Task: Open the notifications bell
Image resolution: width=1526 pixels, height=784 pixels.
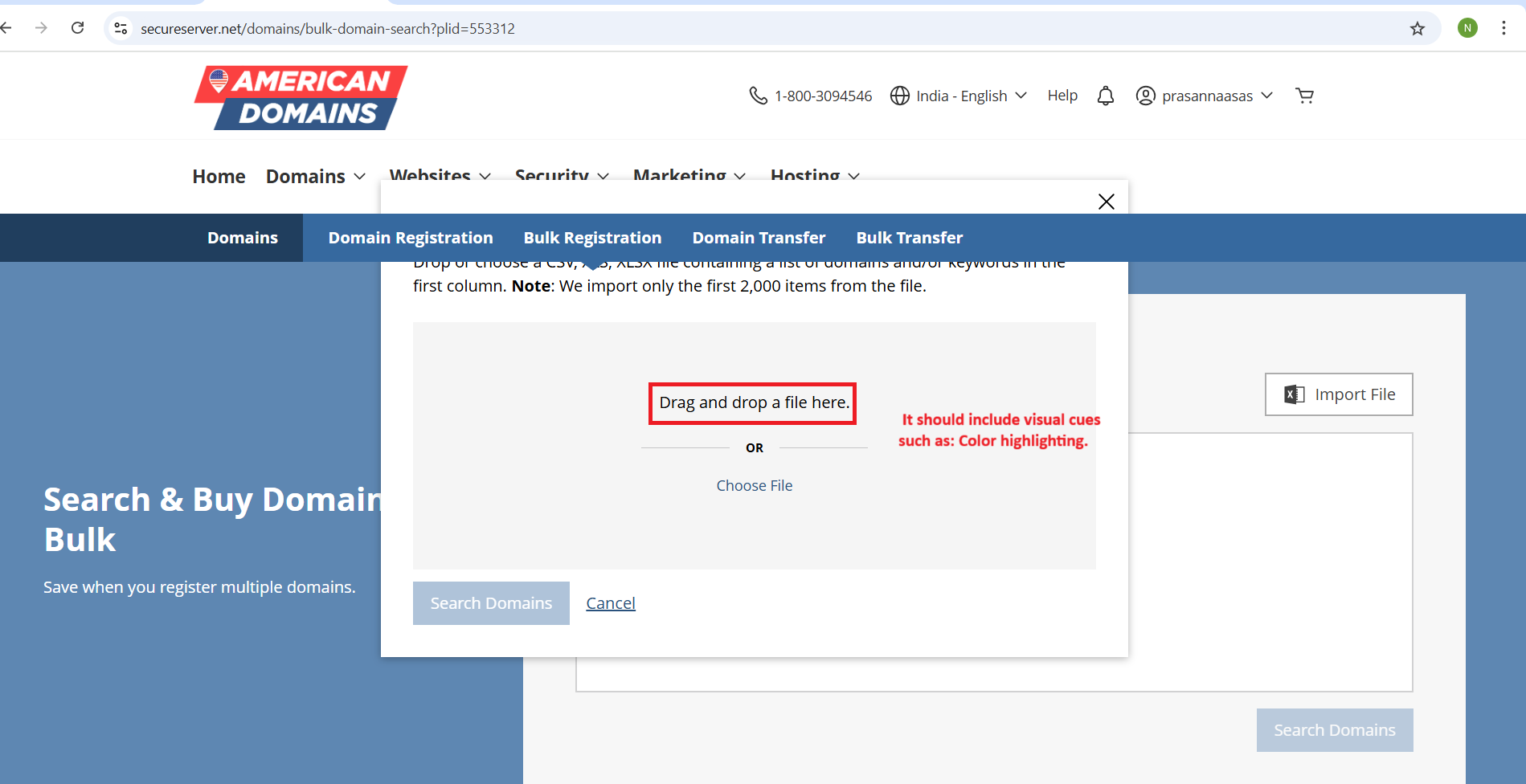Action: (x=1106, y=96)
